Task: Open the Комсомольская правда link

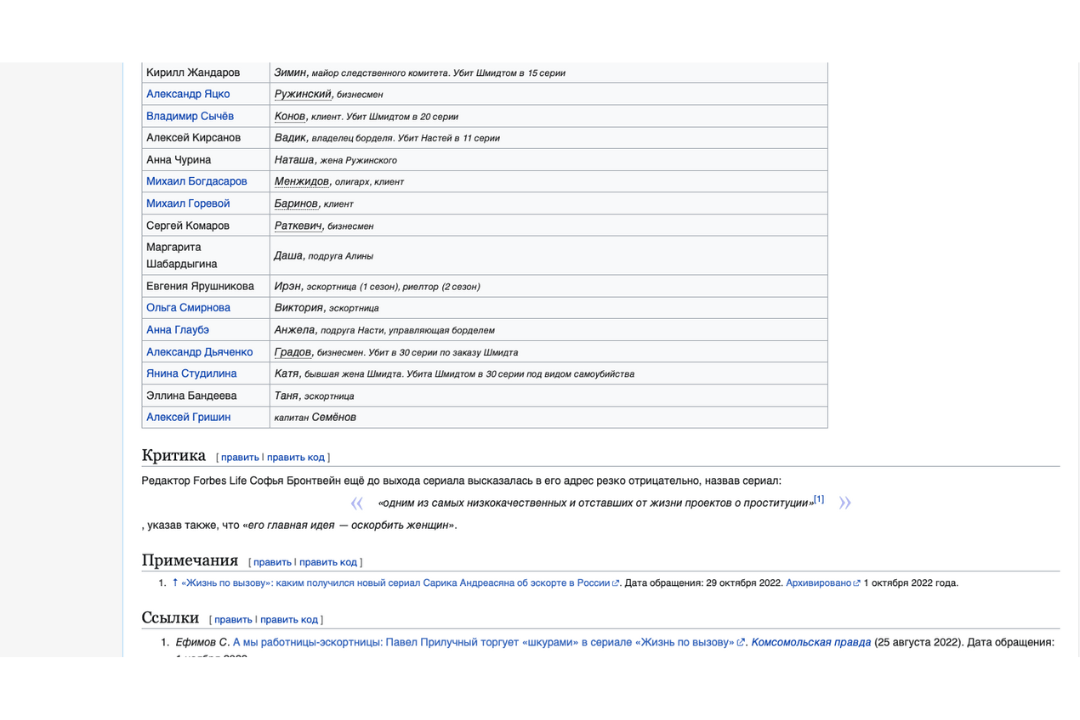Action: 811,642
